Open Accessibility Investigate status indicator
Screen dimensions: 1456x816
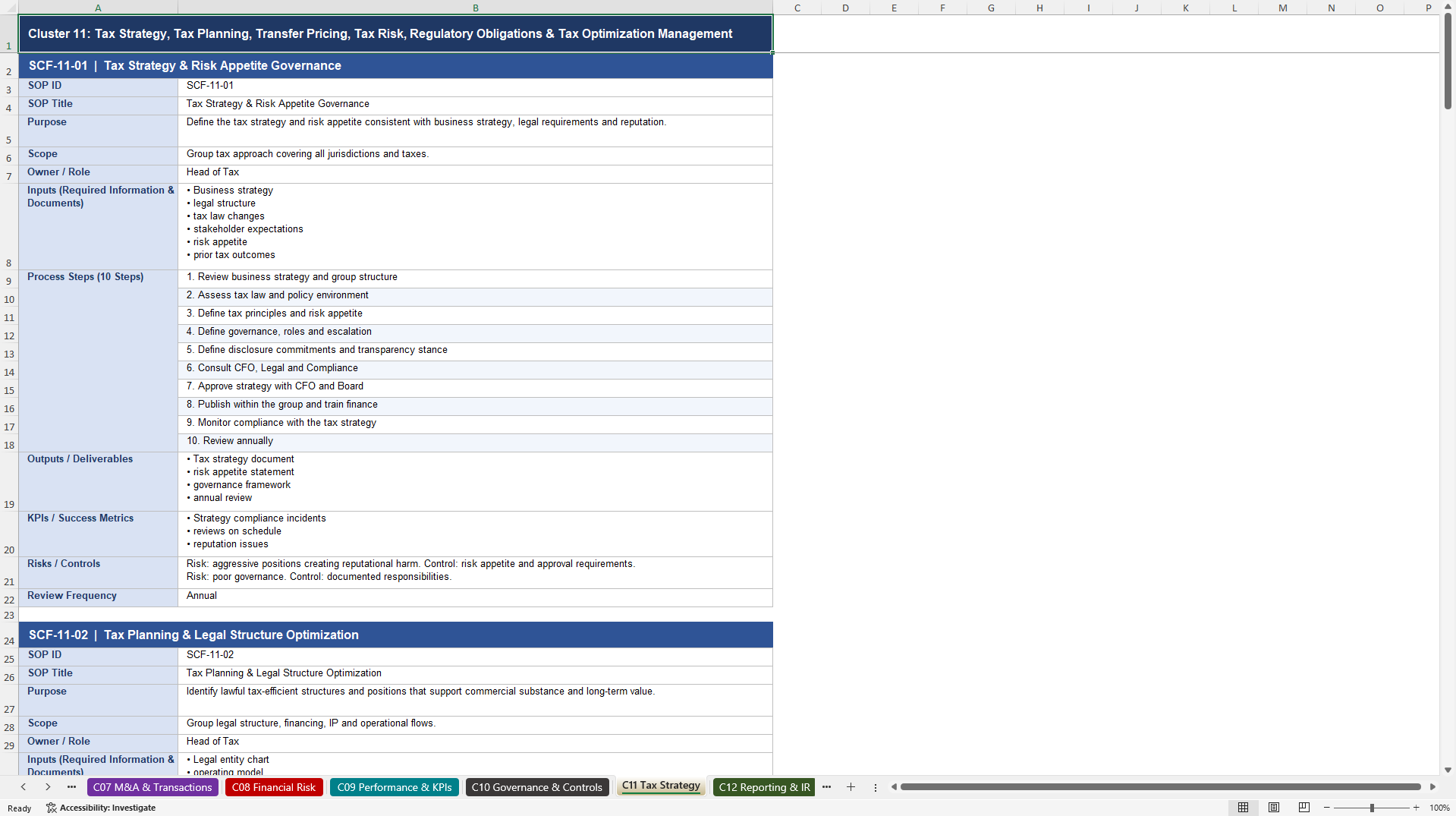(x=101, y=808)
